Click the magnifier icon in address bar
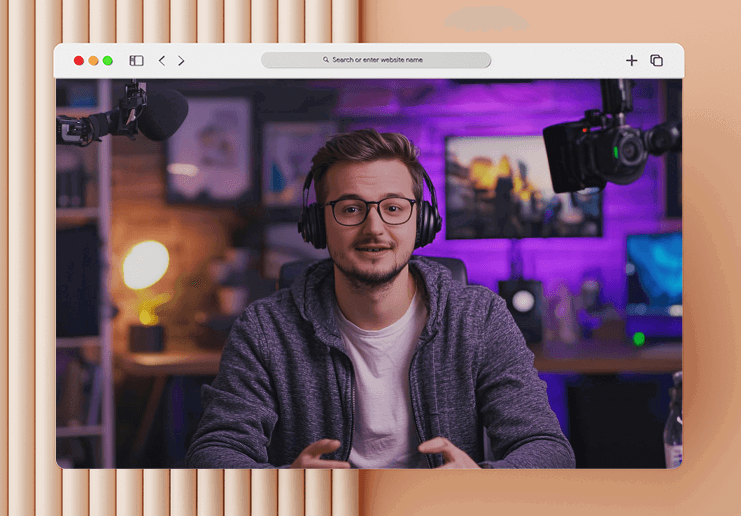 326,60
